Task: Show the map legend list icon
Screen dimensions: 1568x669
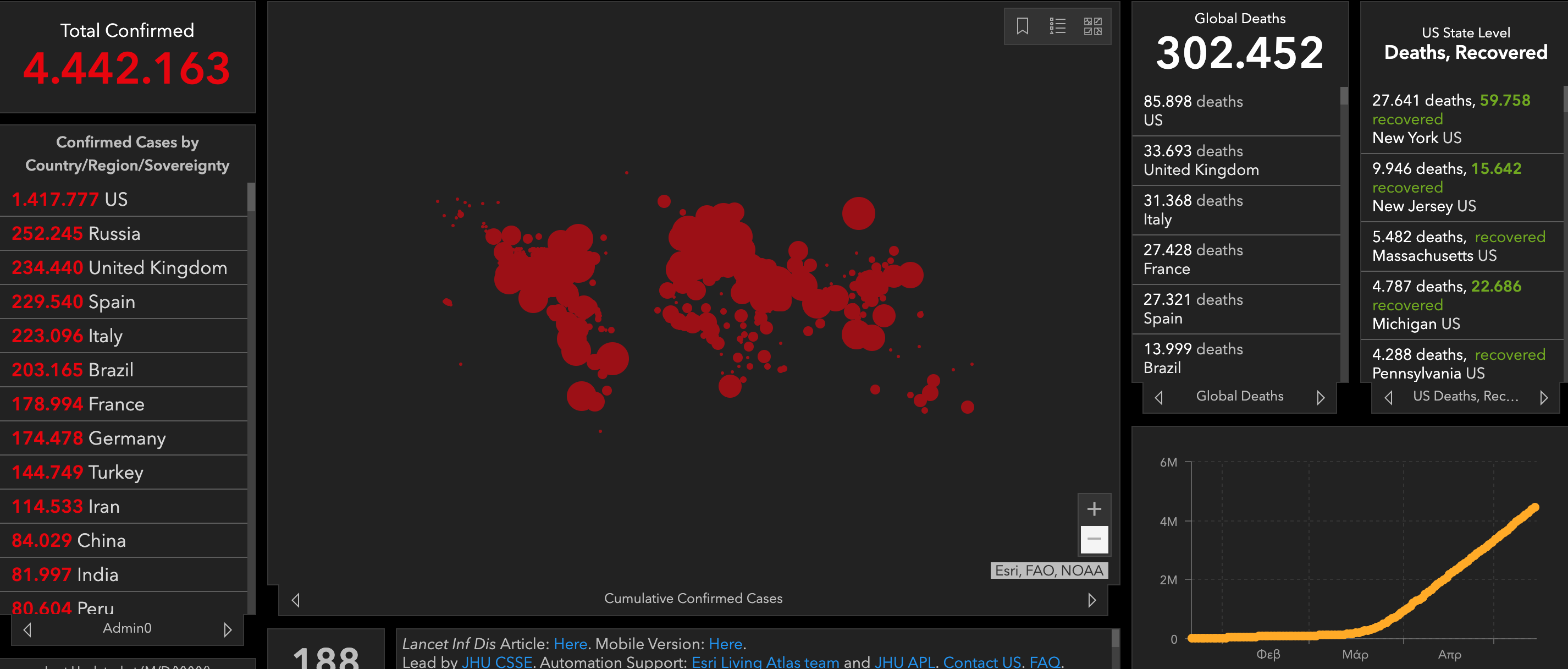Action: (1057, 26)
